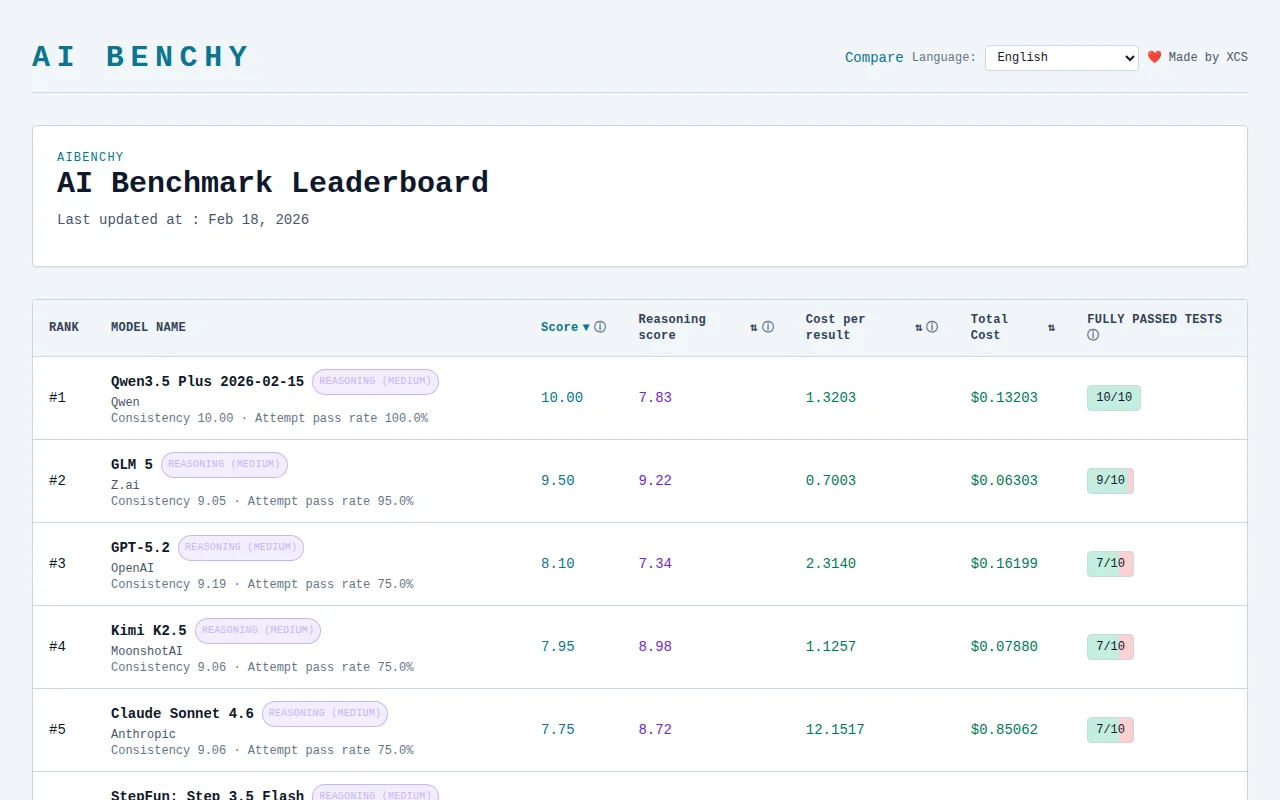Click the OpenAI provider label

coord(132,568)
